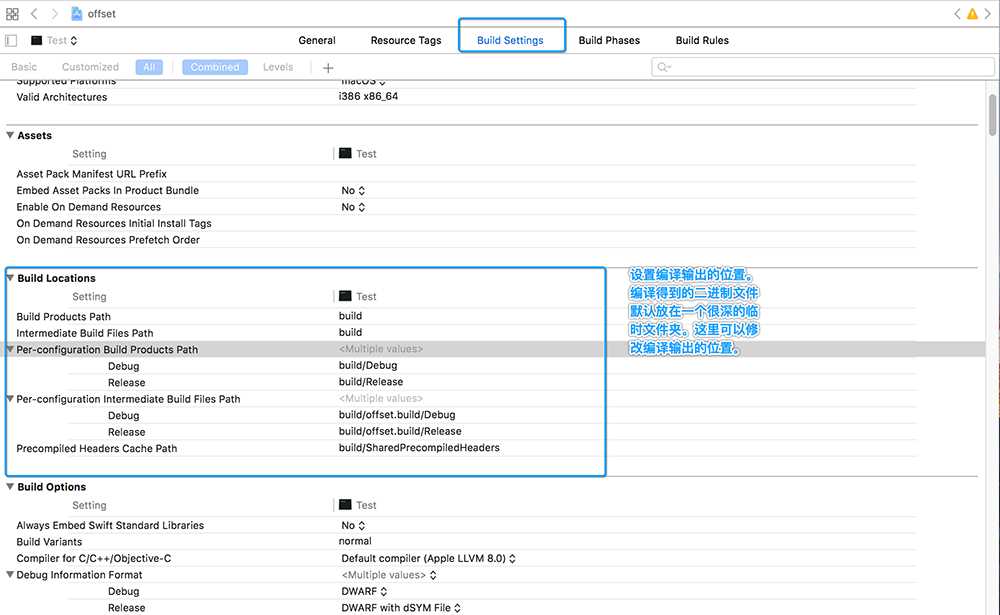
Task: Open the Compiler for C/C++/Objective-C popup
Action: coord(429,559)
